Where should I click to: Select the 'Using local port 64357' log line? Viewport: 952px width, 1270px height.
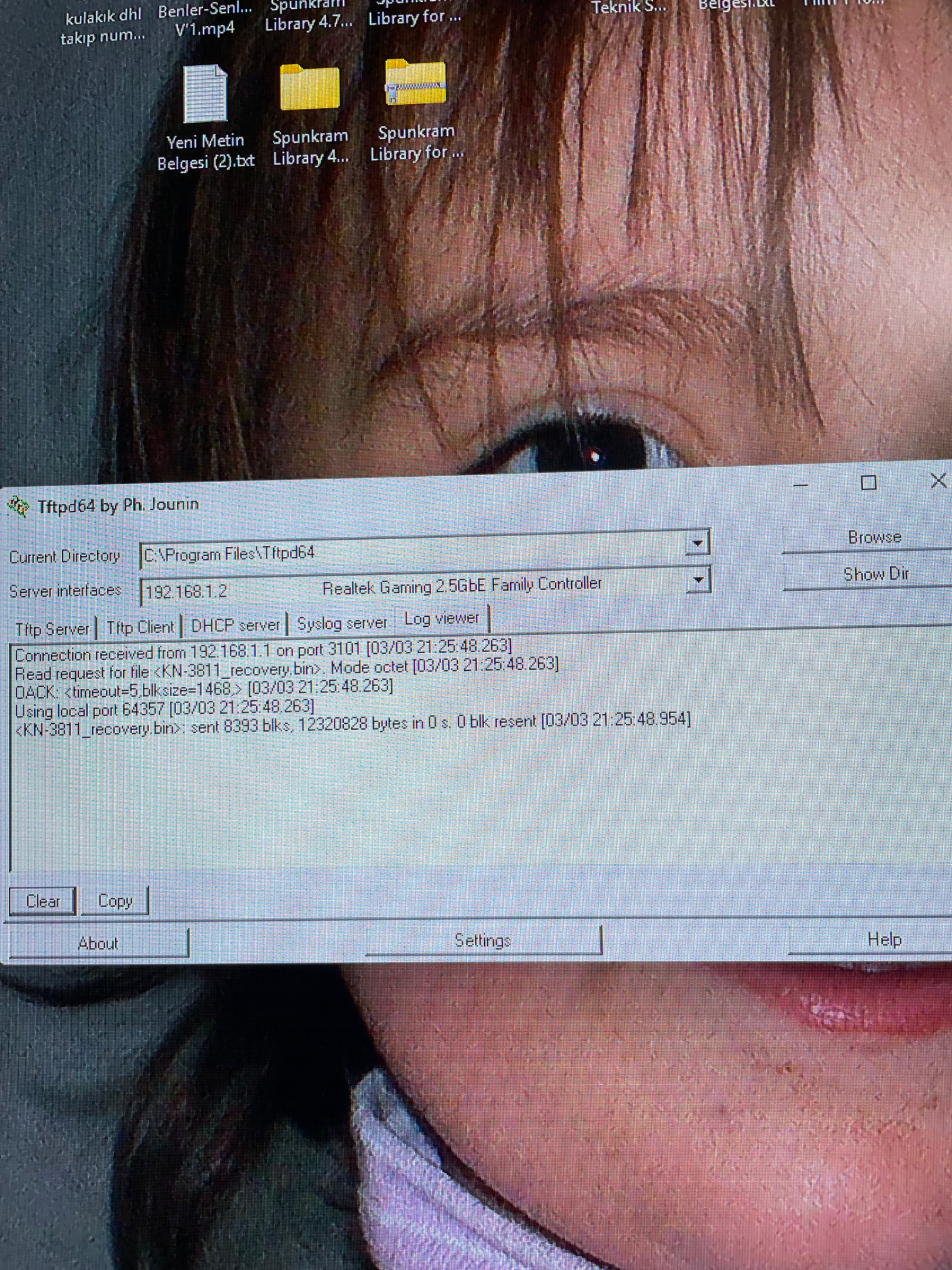[164, 708]
